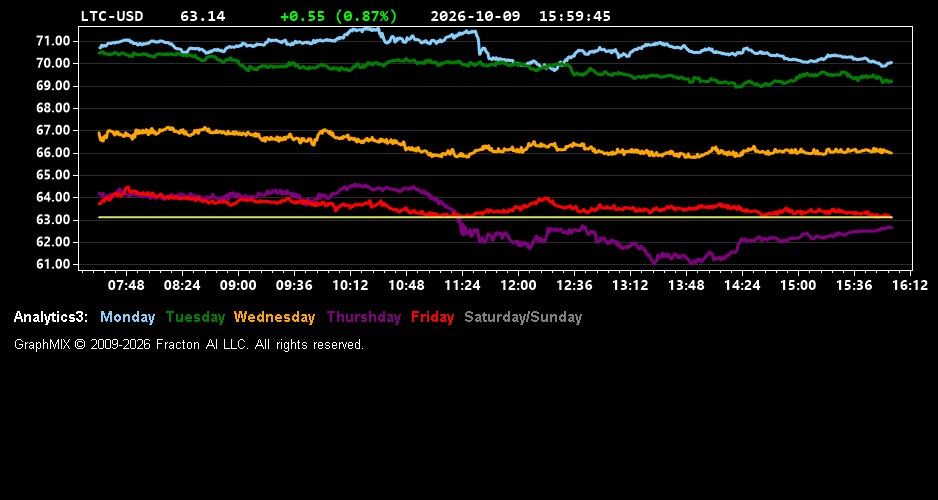Image resolution: width=938 pixels, height=500 pixels.
Task: Select the current price 63.14
Action: pyautogui.click(x=203, y=16)
